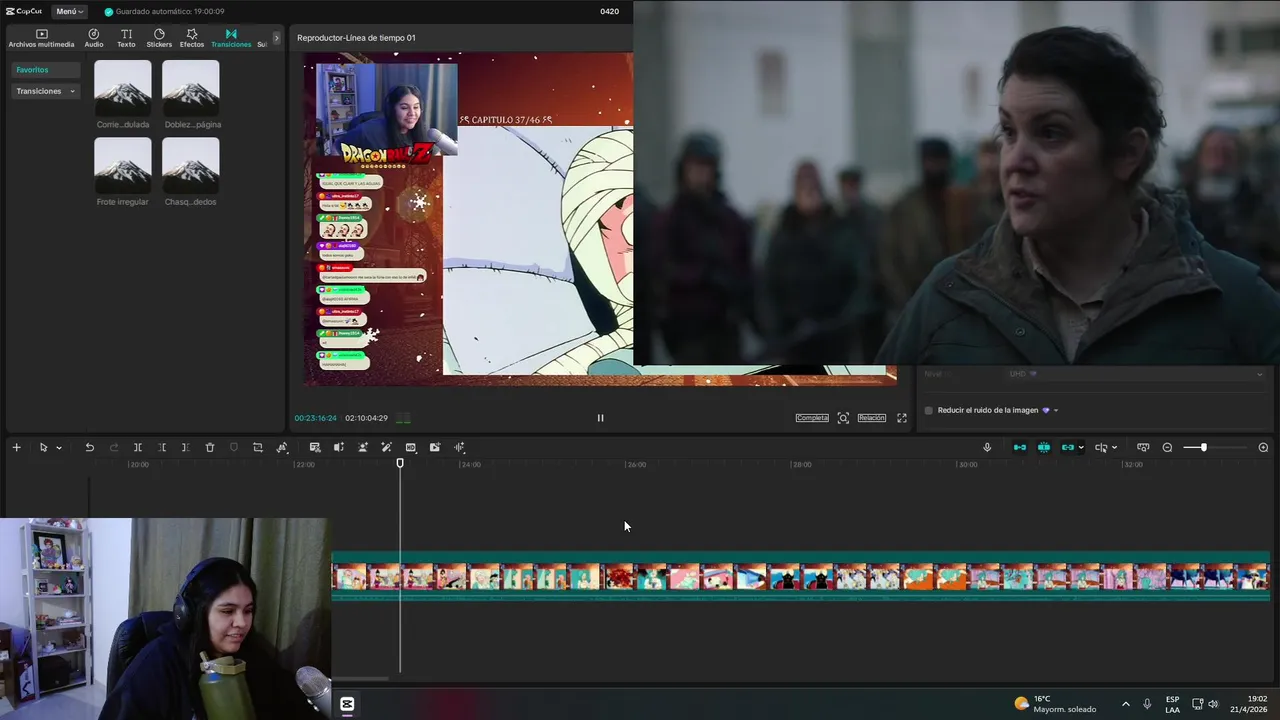Click the AI portrait enhance icon
The image size is (1280, 720).
click(362, 447)
